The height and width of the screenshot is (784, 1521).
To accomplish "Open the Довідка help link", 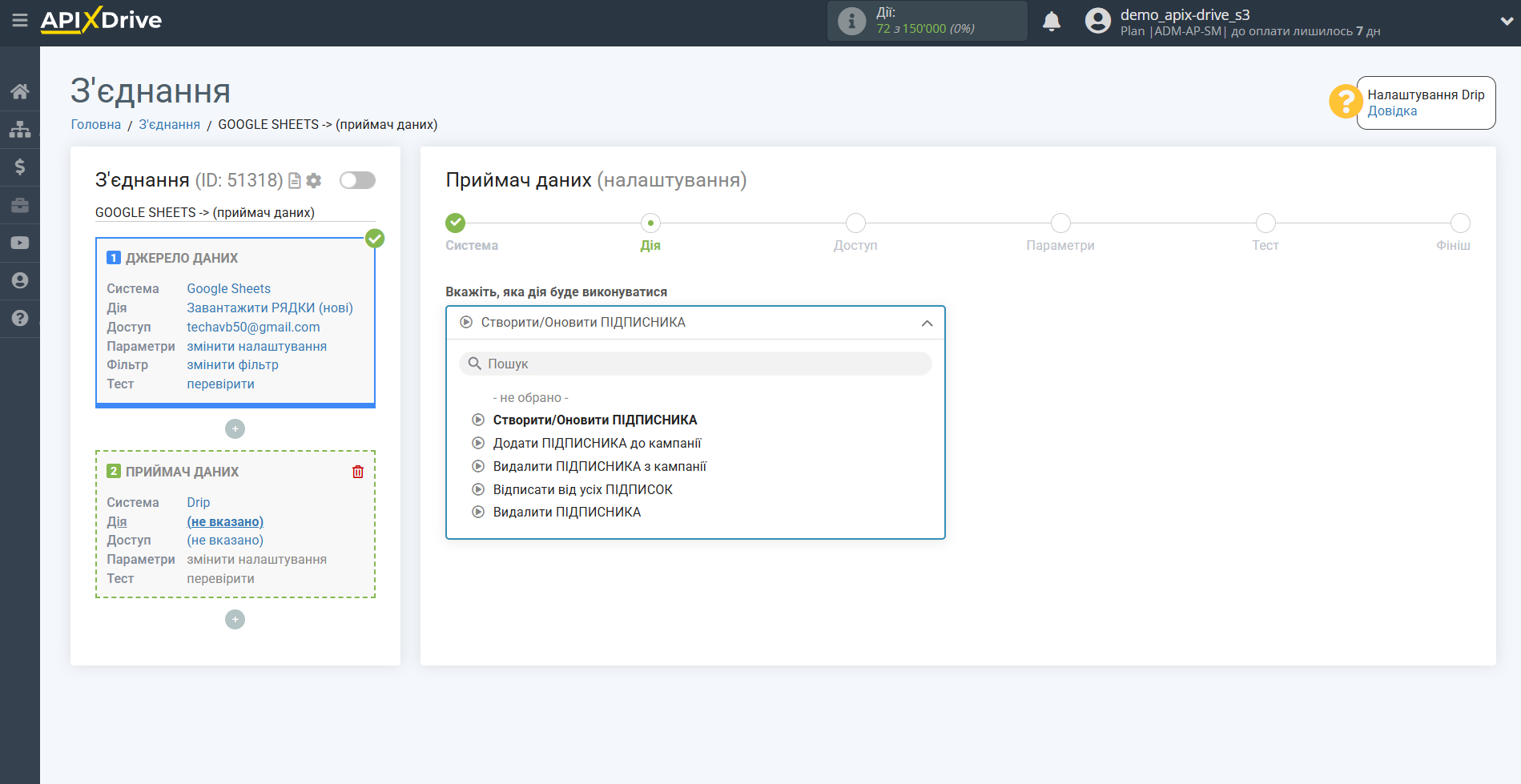I will coord(1392,111).
